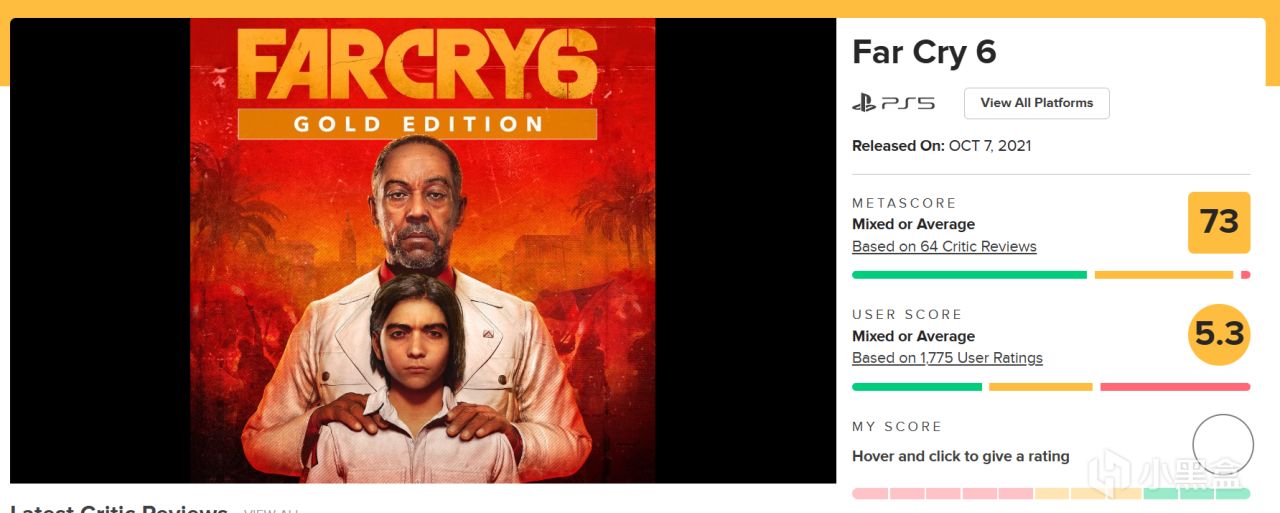Select the red negative user ratings bar
This screenshot has height=513, width=1280.
coord(1174,387)
